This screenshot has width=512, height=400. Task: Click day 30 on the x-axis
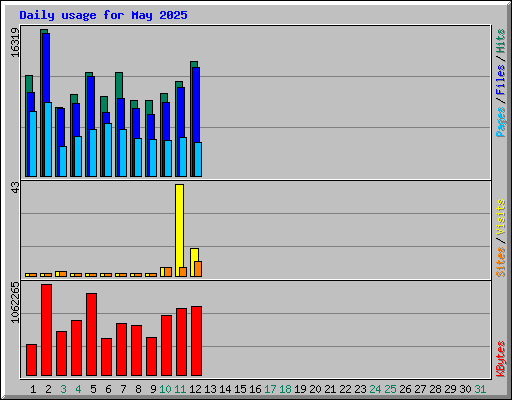(465, 389)
